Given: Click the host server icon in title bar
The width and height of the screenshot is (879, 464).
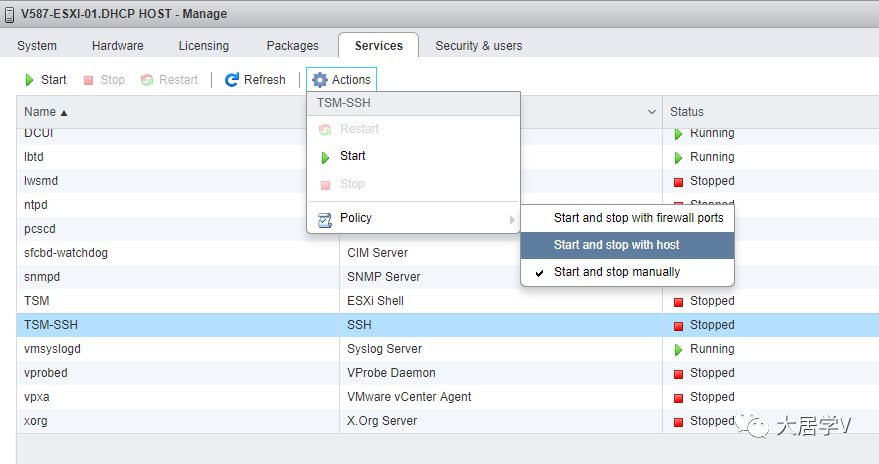Looking at the screenshot, I should tap(10, 14).
